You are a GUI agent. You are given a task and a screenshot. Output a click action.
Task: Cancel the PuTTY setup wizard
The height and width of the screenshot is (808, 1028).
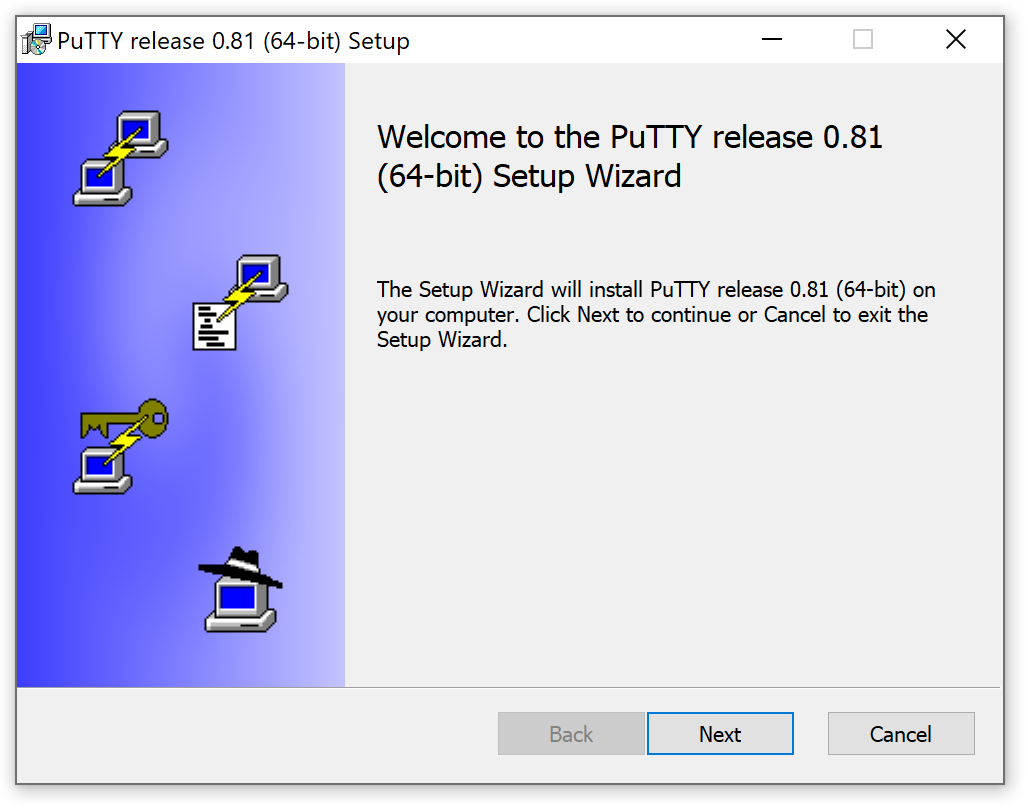click(x=900, y=733)
